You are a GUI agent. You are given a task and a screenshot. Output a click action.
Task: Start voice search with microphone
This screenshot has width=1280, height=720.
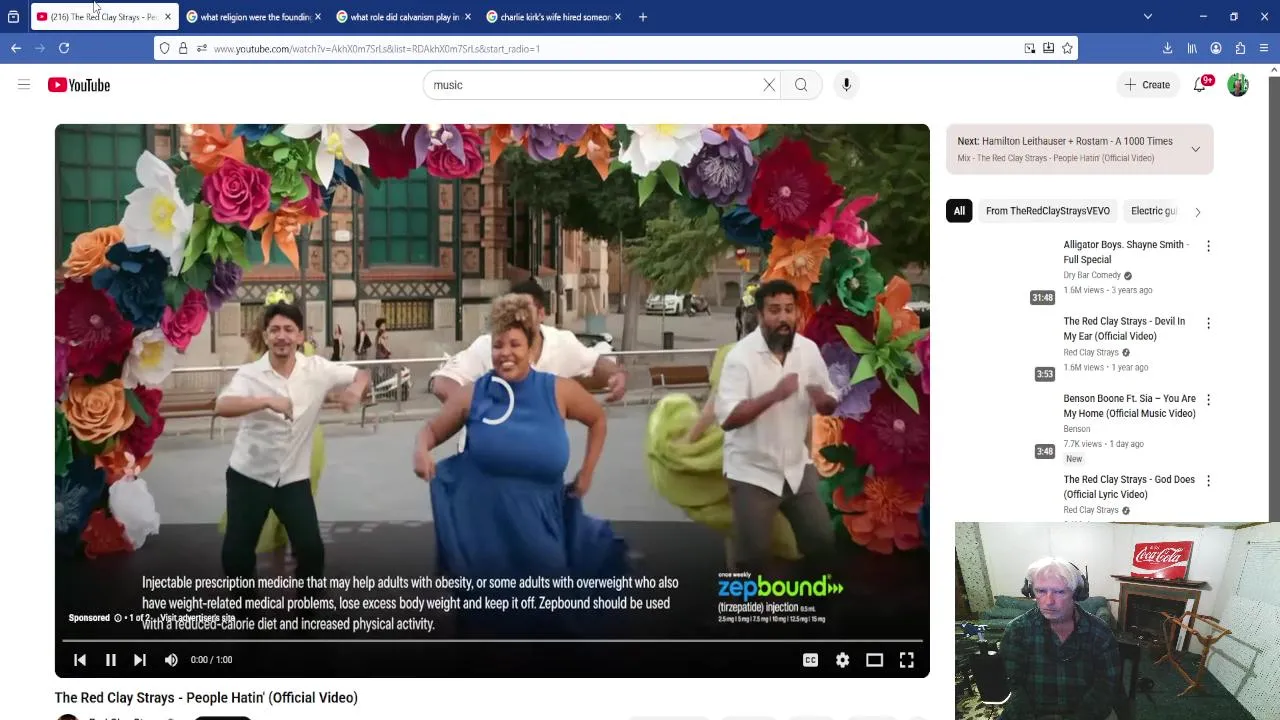coord(846,85)
